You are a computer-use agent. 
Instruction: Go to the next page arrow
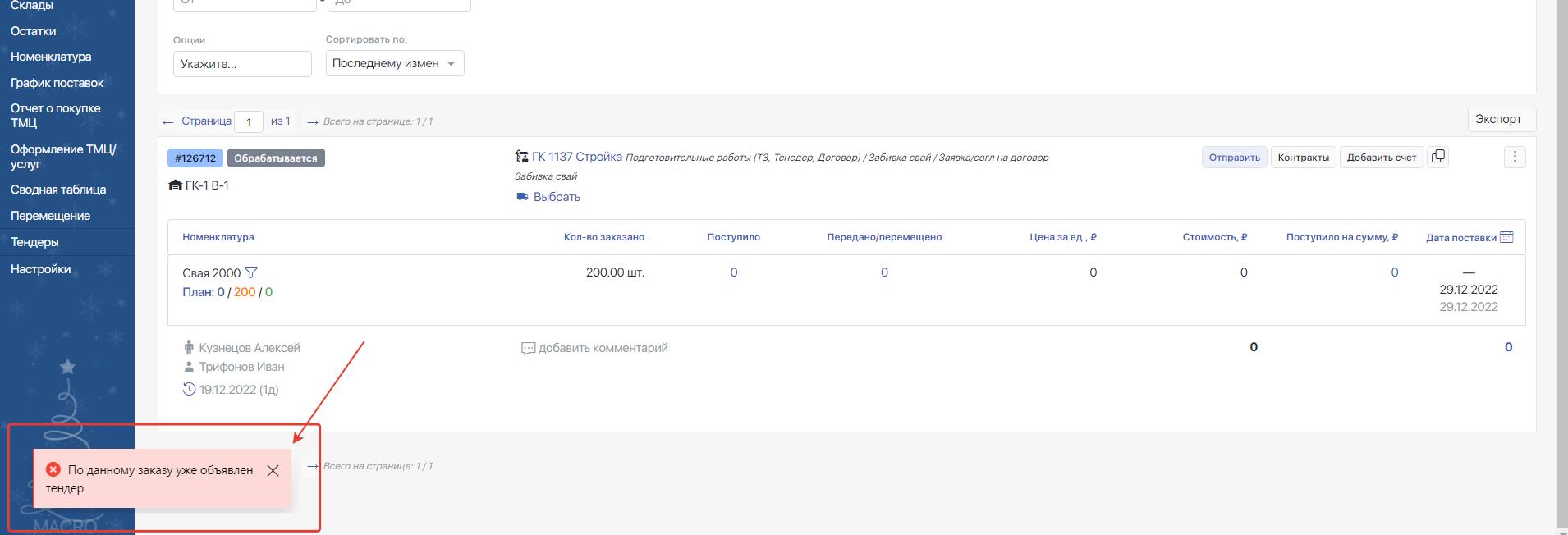[x=312, y=121]
